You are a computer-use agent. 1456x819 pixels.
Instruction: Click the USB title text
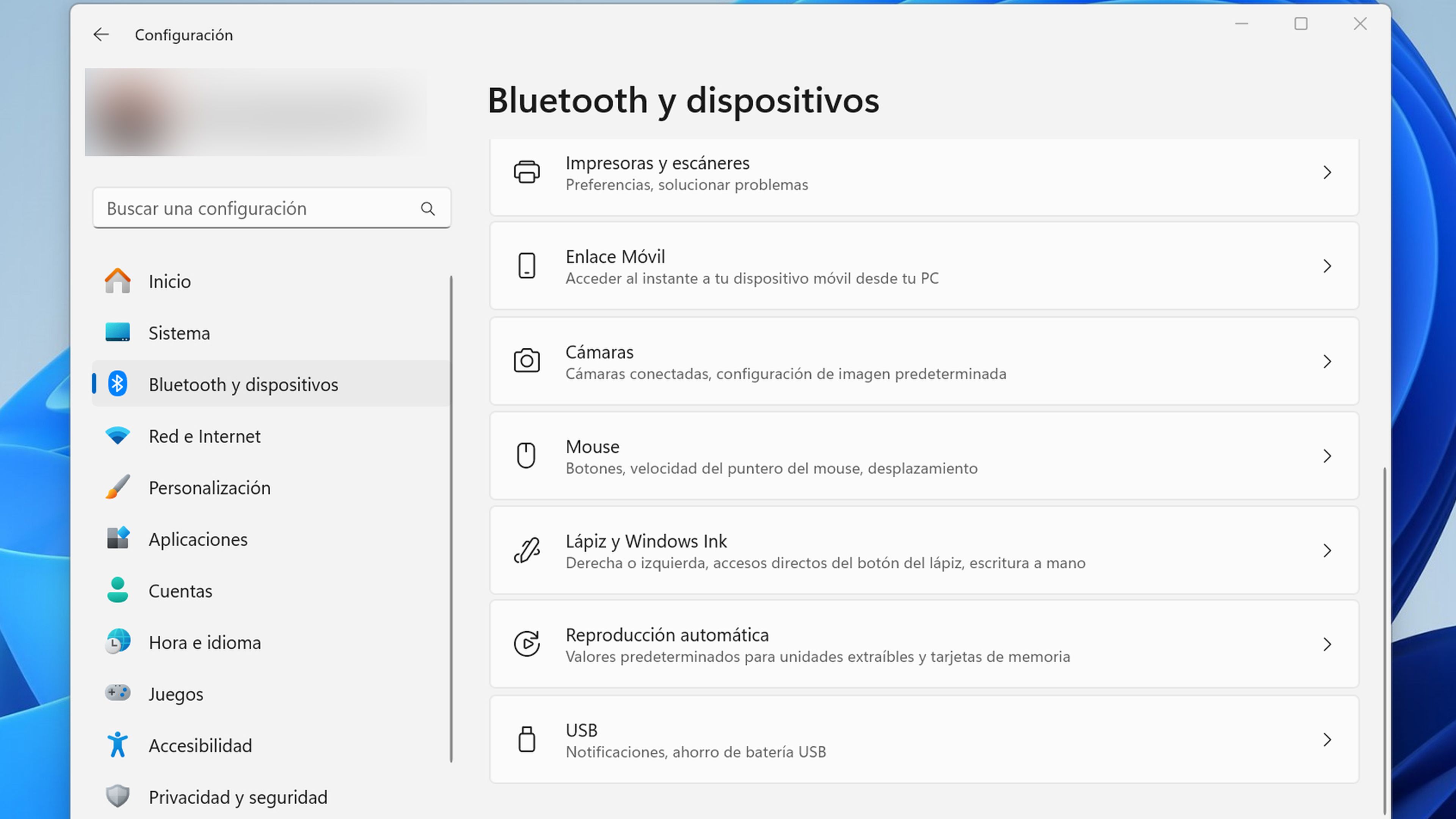[581, 730]
